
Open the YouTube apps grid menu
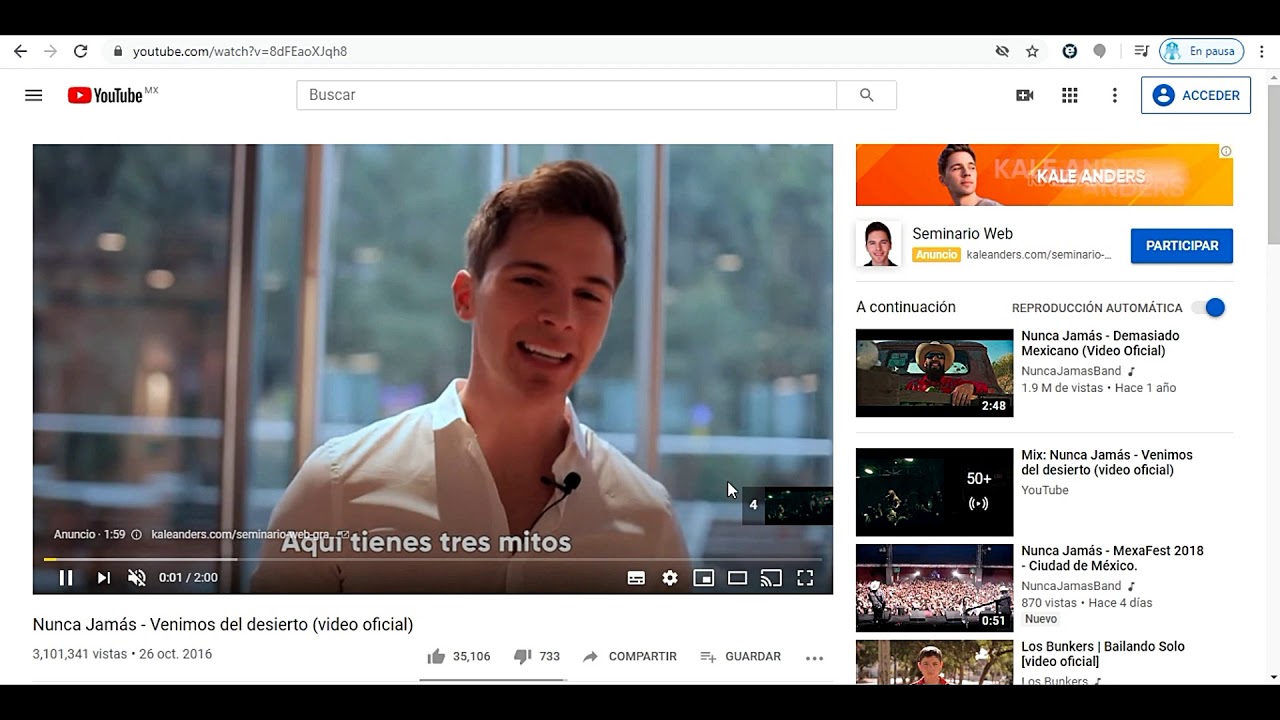coord(1070,95)
